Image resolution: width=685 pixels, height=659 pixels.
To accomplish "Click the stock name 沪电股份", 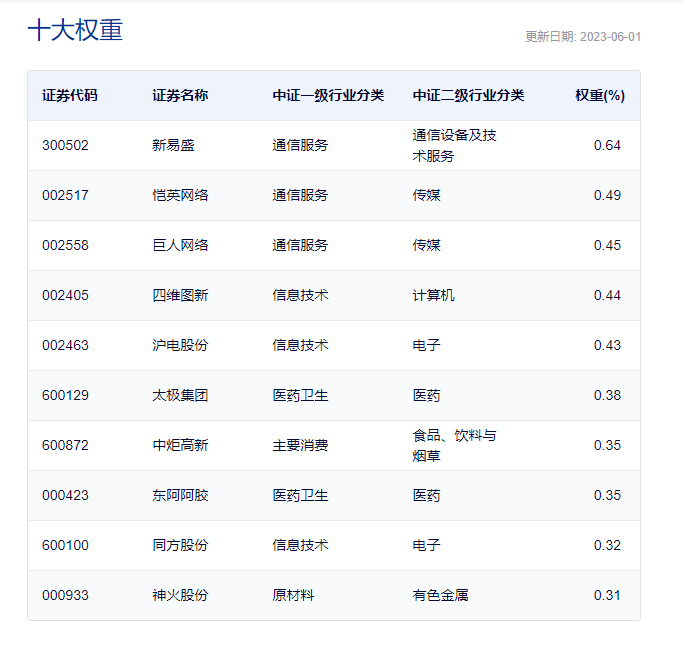I will tap(180, 345).
